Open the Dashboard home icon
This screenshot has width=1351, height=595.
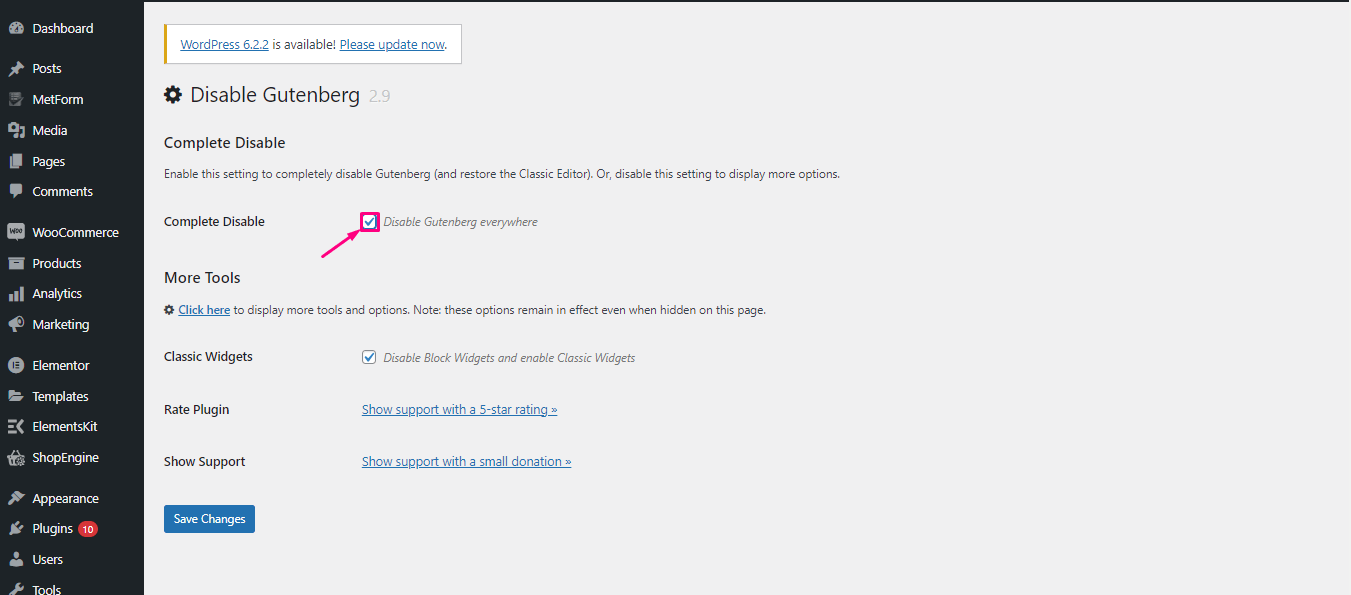[x=17, y=27]
